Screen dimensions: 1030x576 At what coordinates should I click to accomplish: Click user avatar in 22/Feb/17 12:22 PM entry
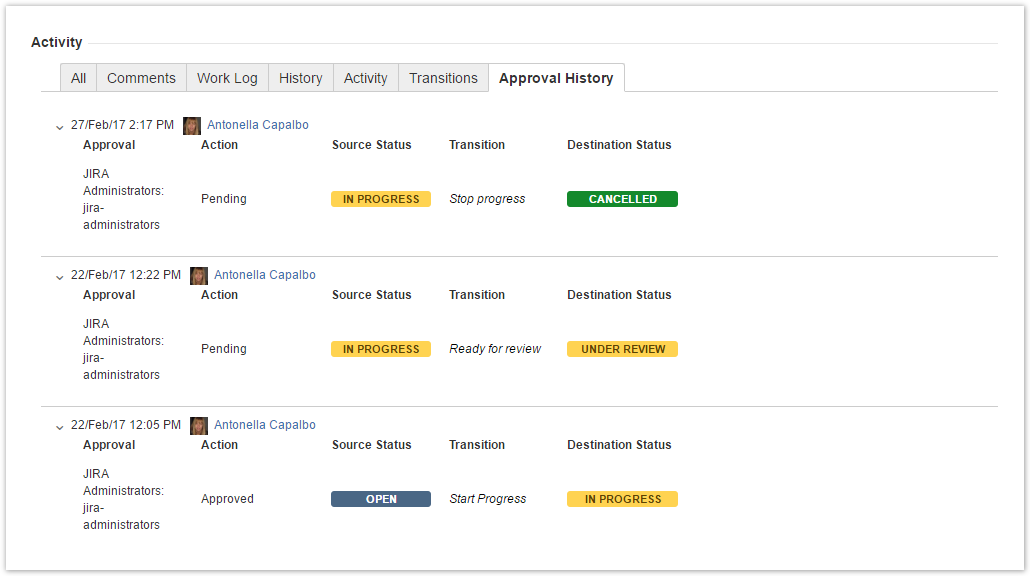click(199, 276)
